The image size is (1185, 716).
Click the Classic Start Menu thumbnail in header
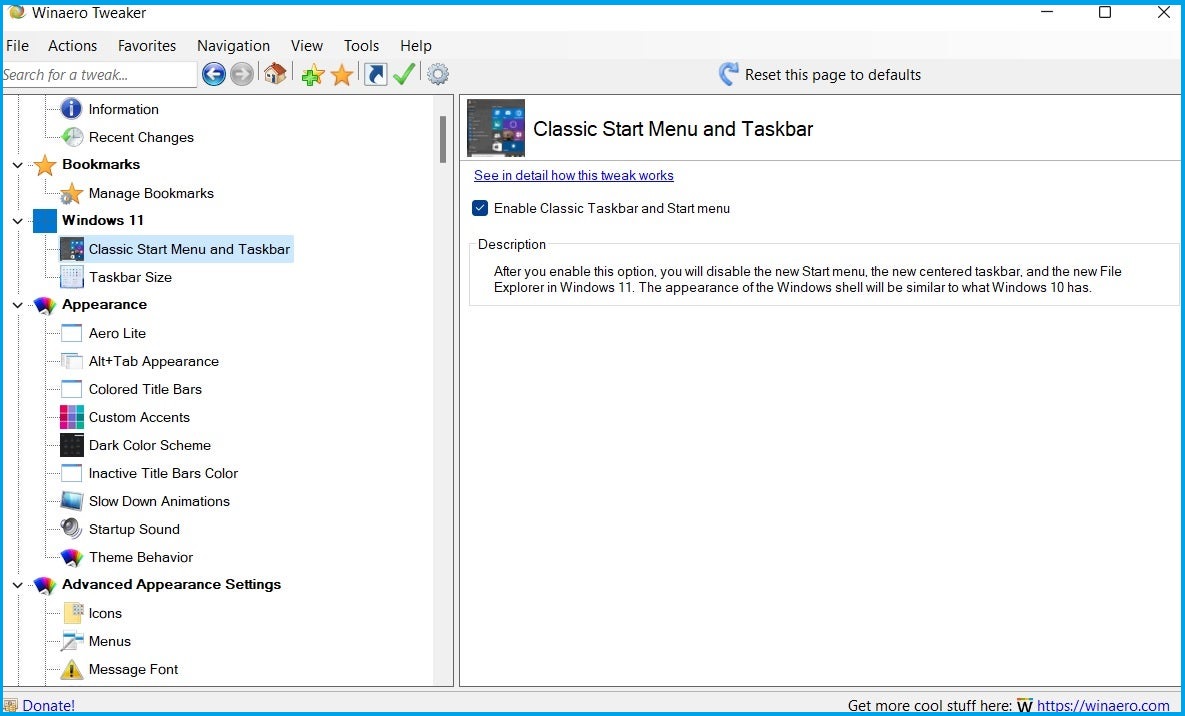497,128
